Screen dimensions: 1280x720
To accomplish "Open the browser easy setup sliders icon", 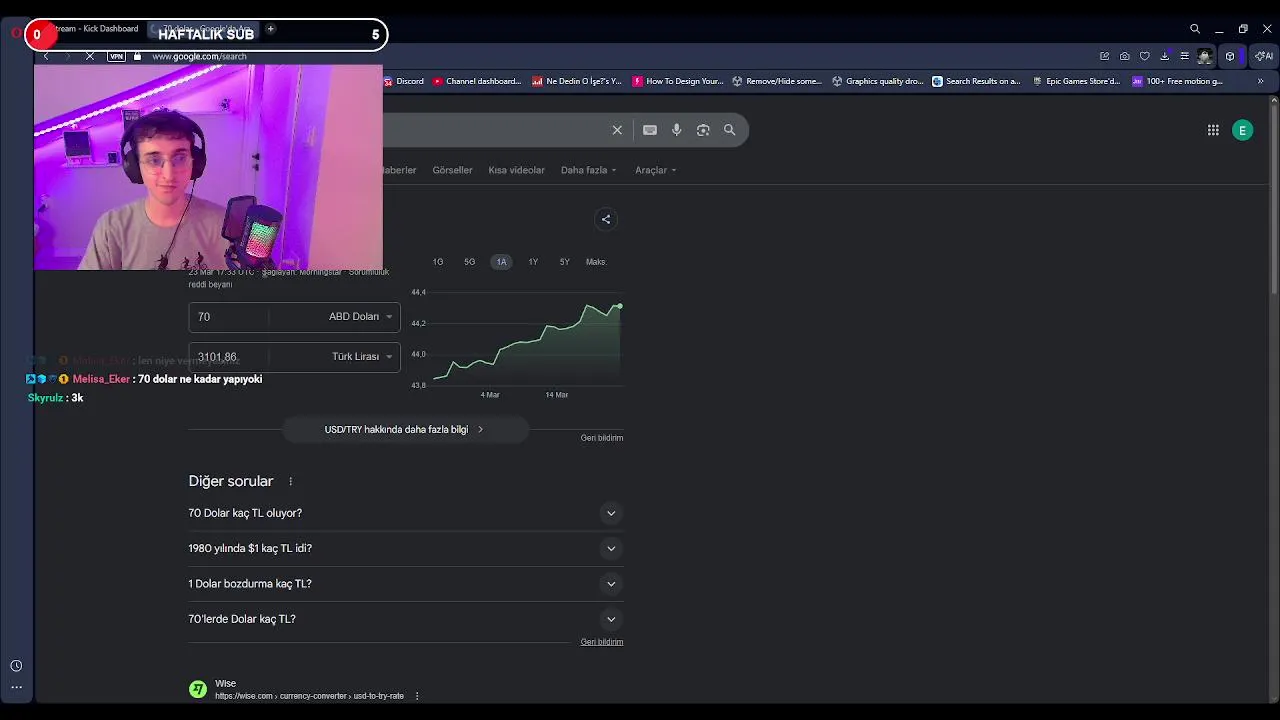I will click(1185, 56).
